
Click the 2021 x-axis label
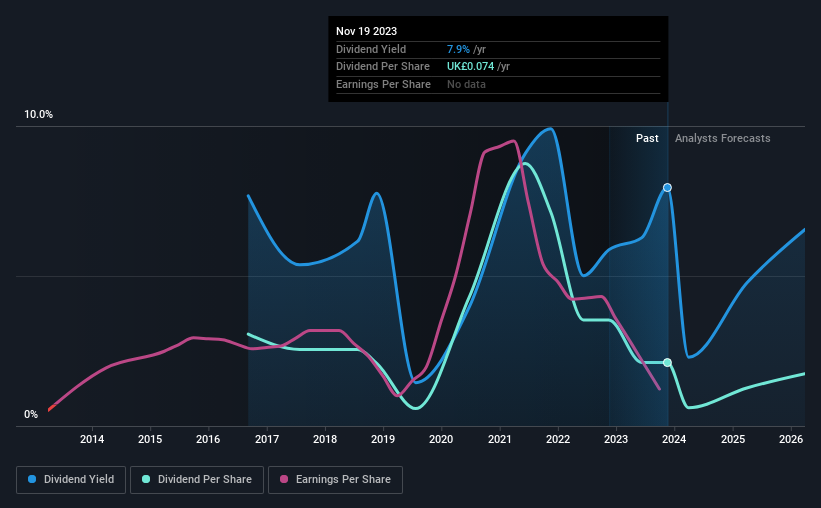500,439
